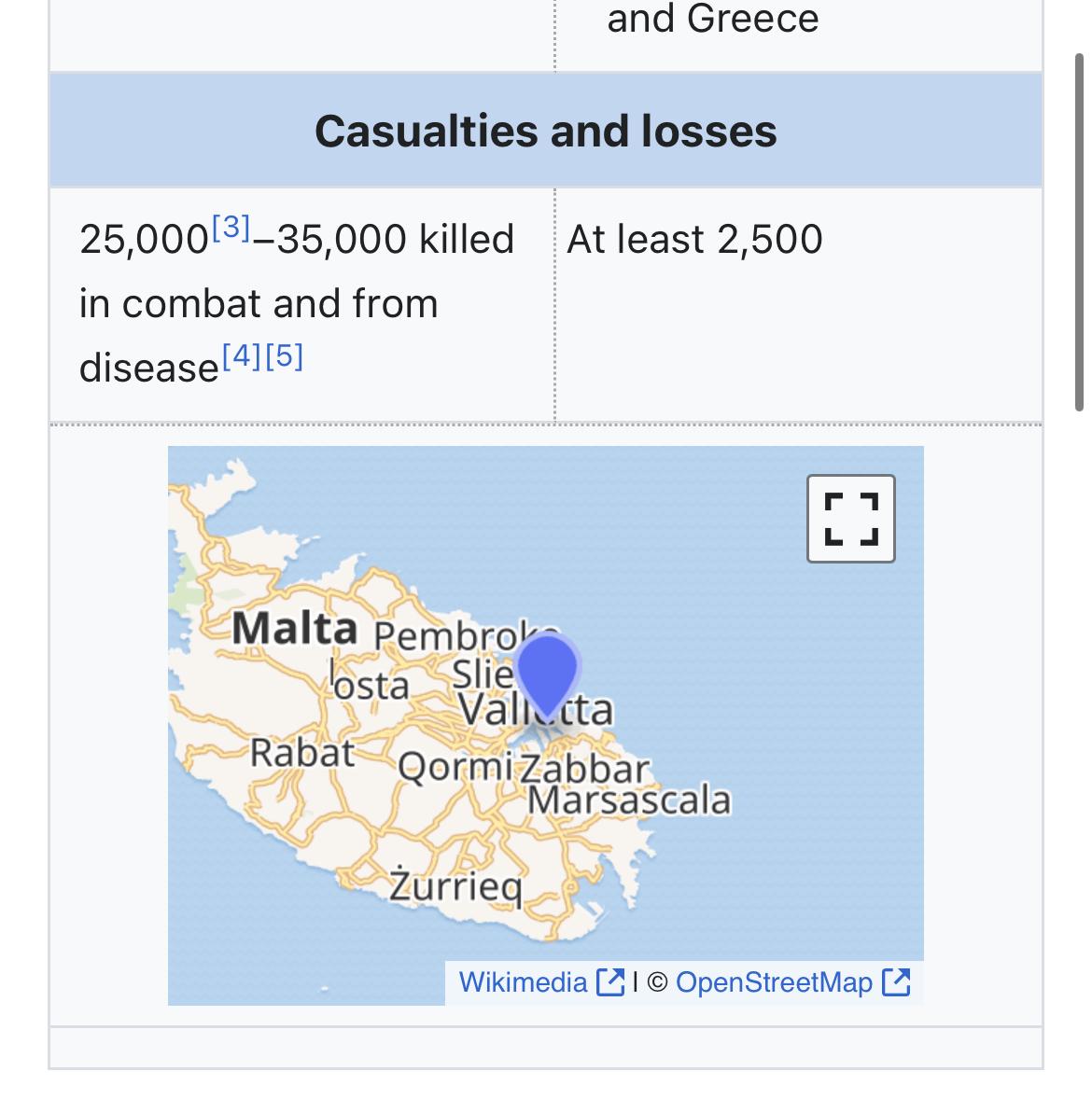This screenshot has height=1113, width=1092.
Task: Open the Wikimedia attribution link
Action: [523, 981]
